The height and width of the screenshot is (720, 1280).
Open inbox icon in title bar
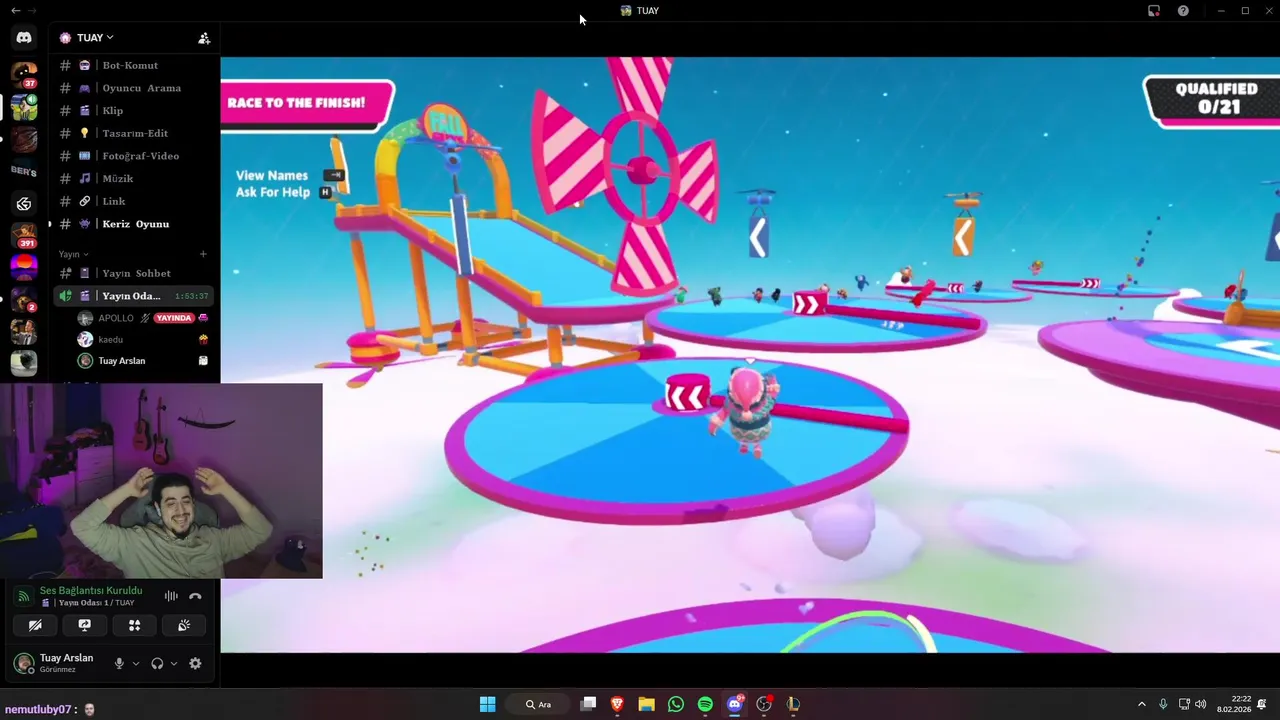[x=1154, y=11]
